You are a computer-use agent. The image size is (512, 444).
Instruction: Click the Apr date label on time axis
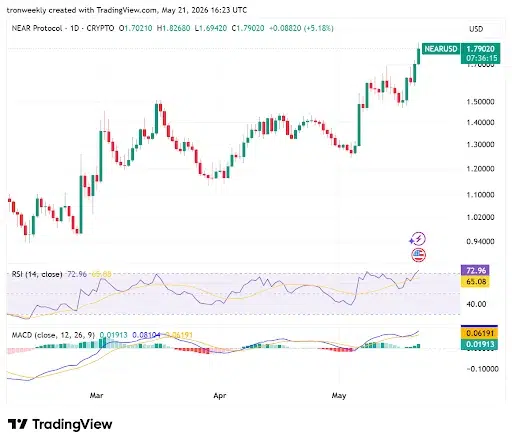click(220, 396)
